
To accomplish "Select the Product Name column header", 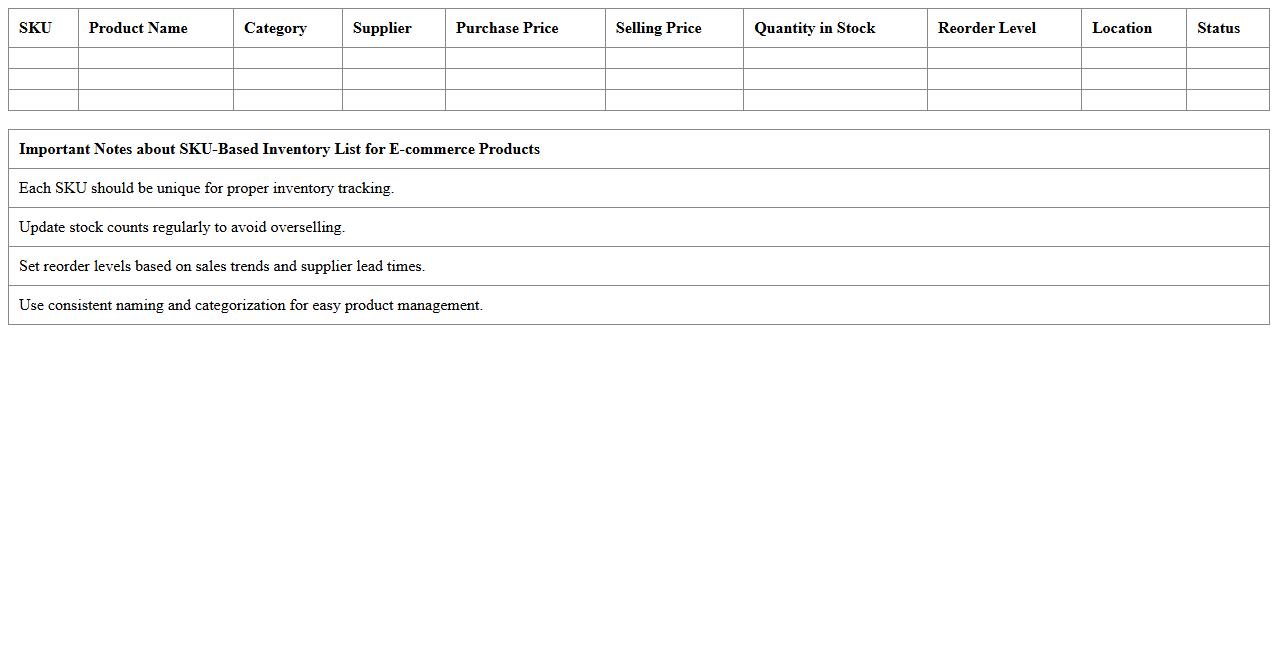I will tap(138, 28).
